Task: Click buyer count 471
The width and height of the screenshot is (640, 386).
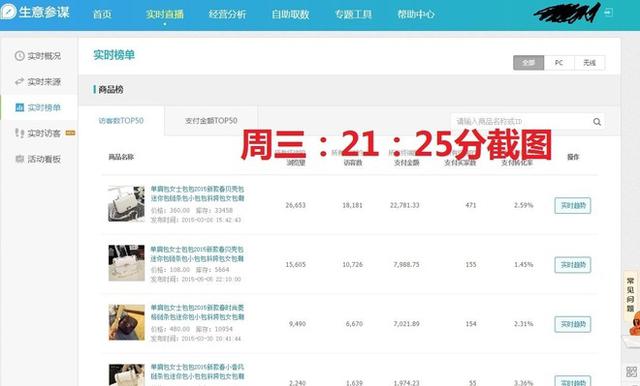Action: pos(471,205)
